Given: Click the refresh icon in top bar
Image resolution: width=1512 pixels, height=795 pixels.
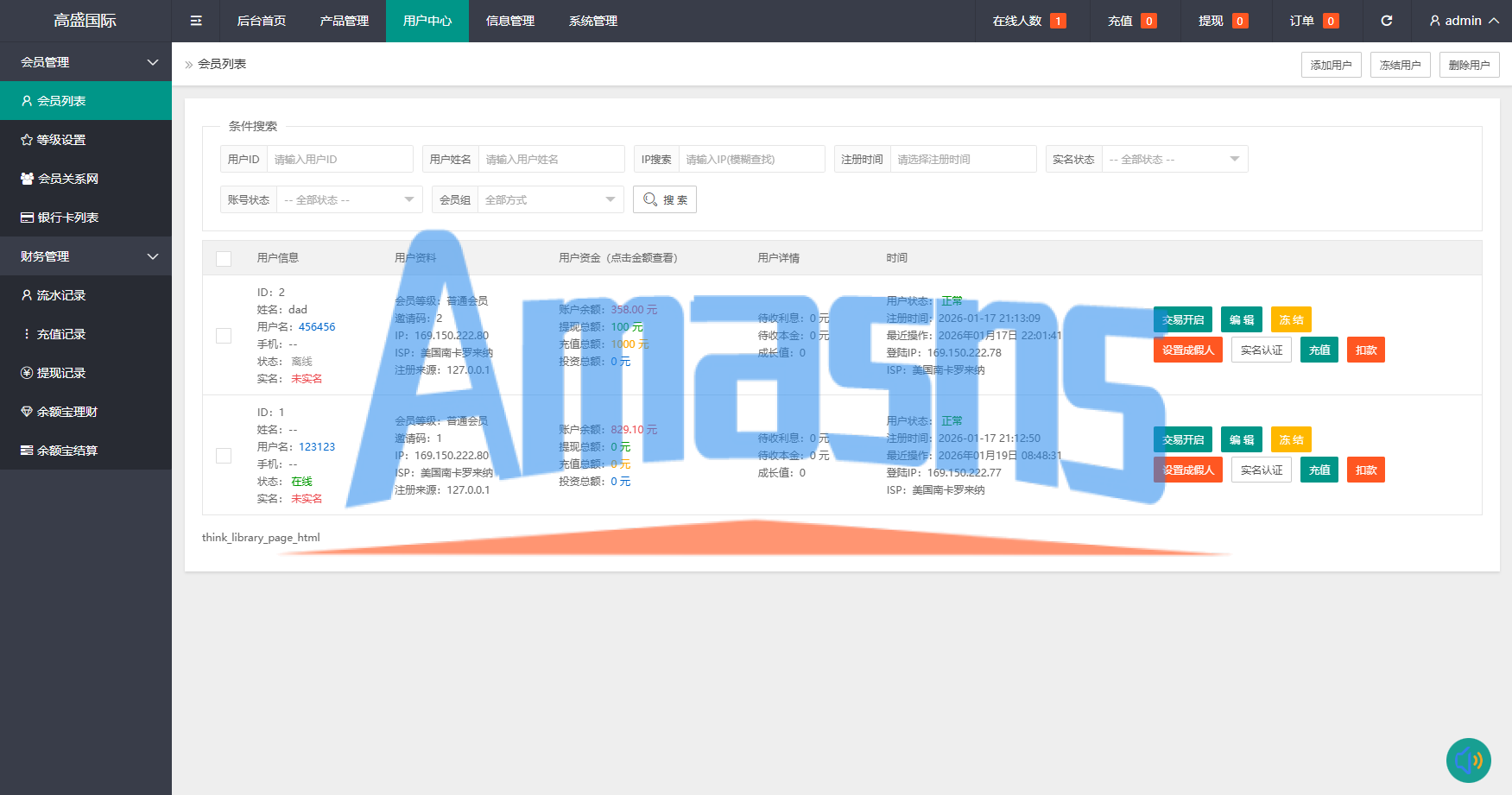Looking at the screenshot, I should pos(1387,21).
